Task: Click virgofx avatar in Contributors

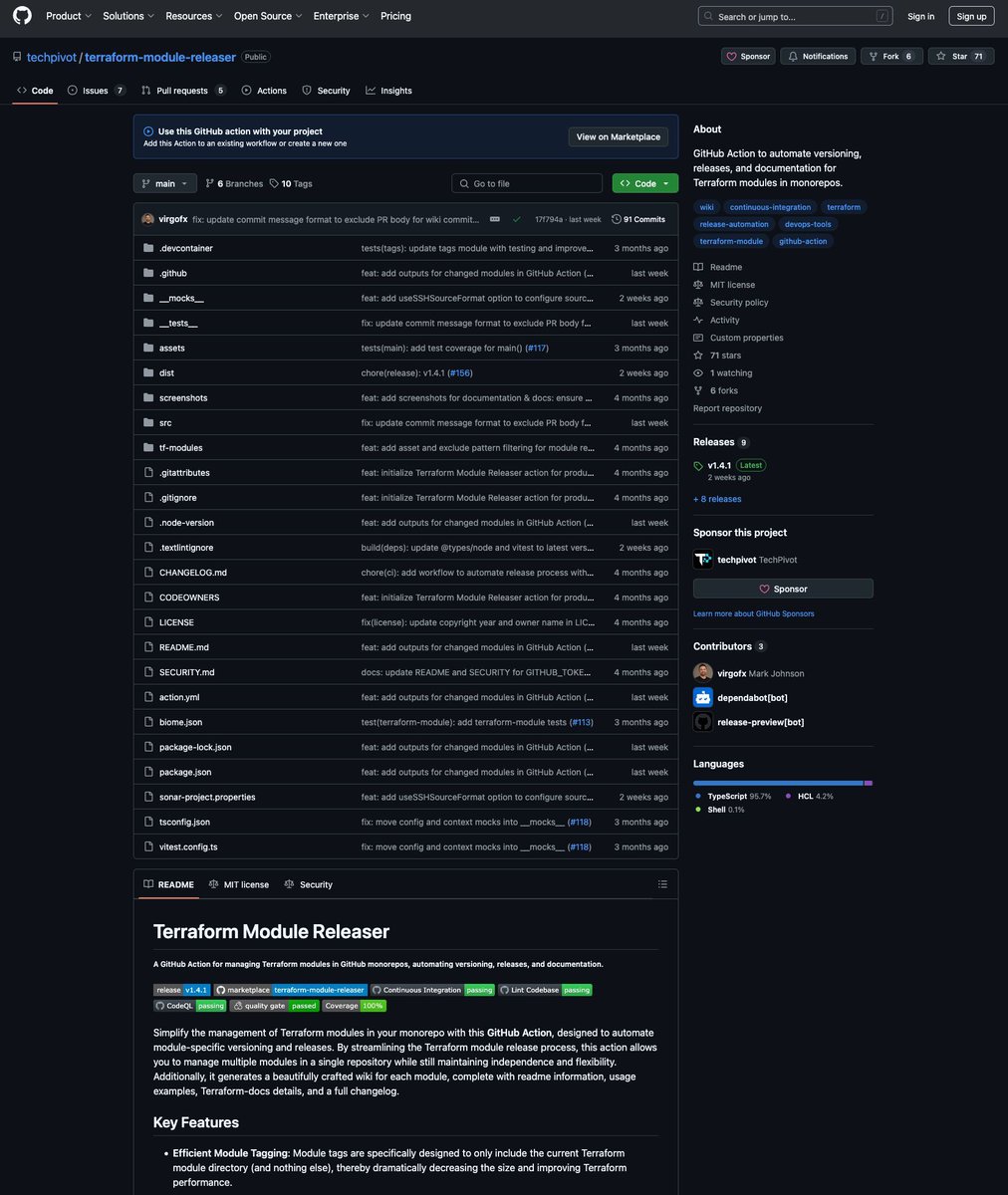Action: click(703, 673)
